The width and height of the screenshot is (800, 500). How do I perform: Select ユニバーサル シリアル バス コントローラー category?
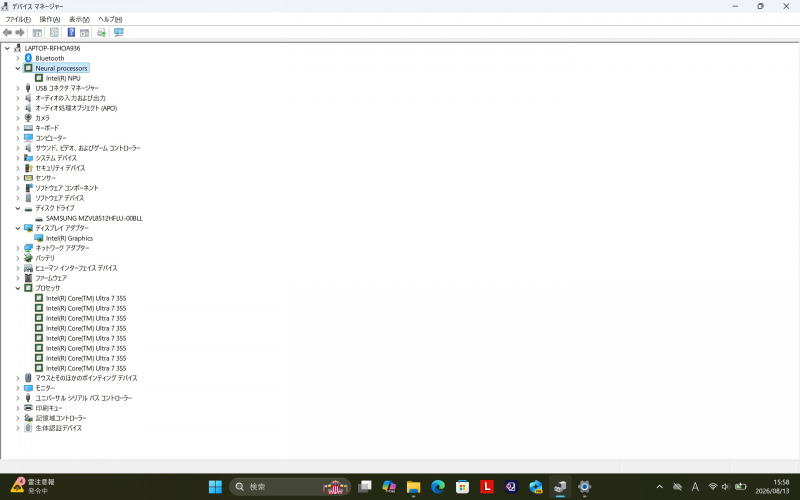pos(83,398)
